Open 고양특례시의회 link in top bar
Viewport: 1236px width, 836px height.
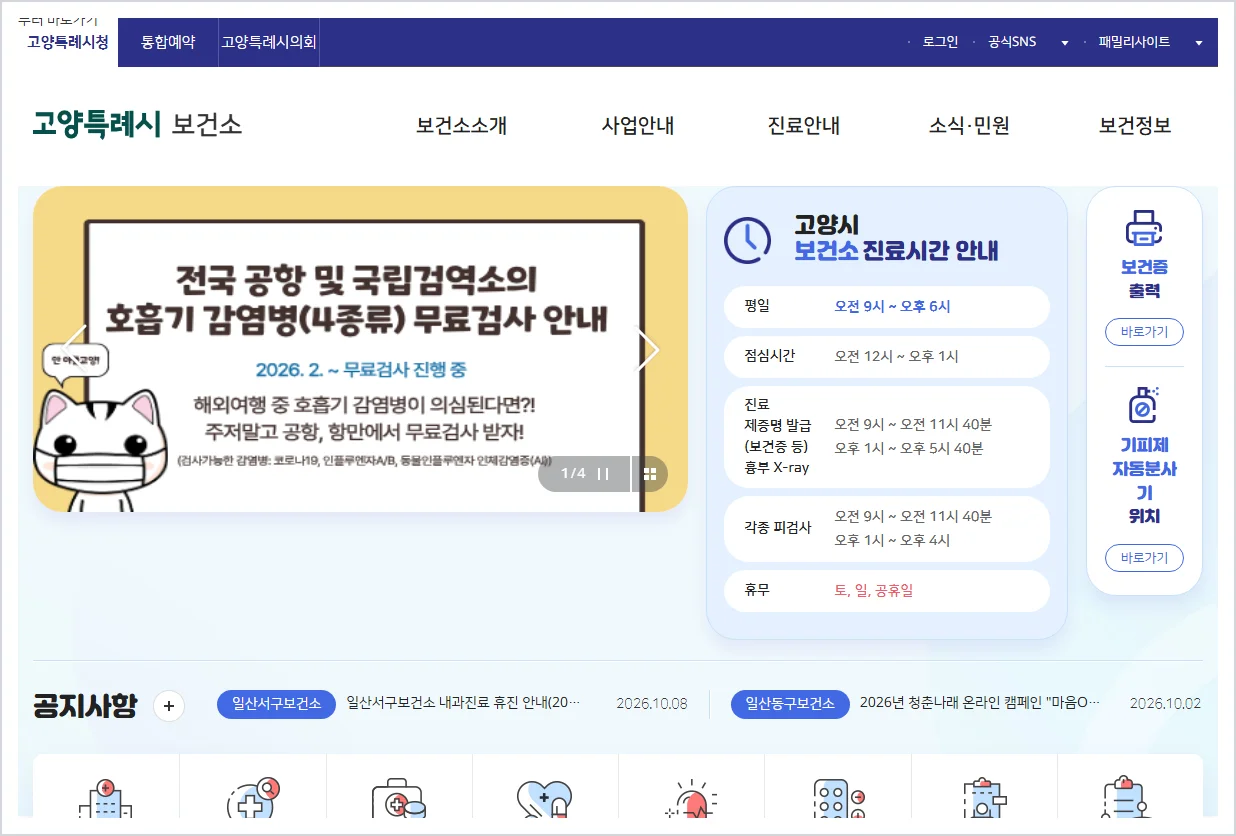(x=269, y=42)
